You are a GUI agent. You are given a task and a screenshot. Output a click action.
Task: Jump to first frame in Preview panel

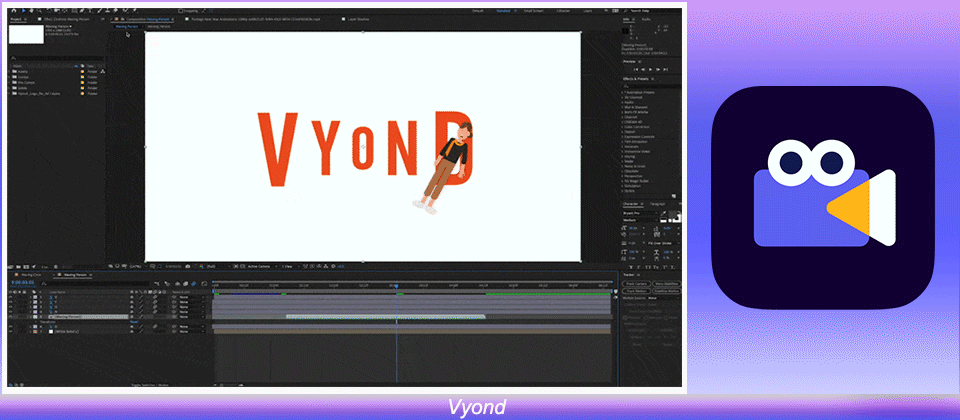(636, 69)
